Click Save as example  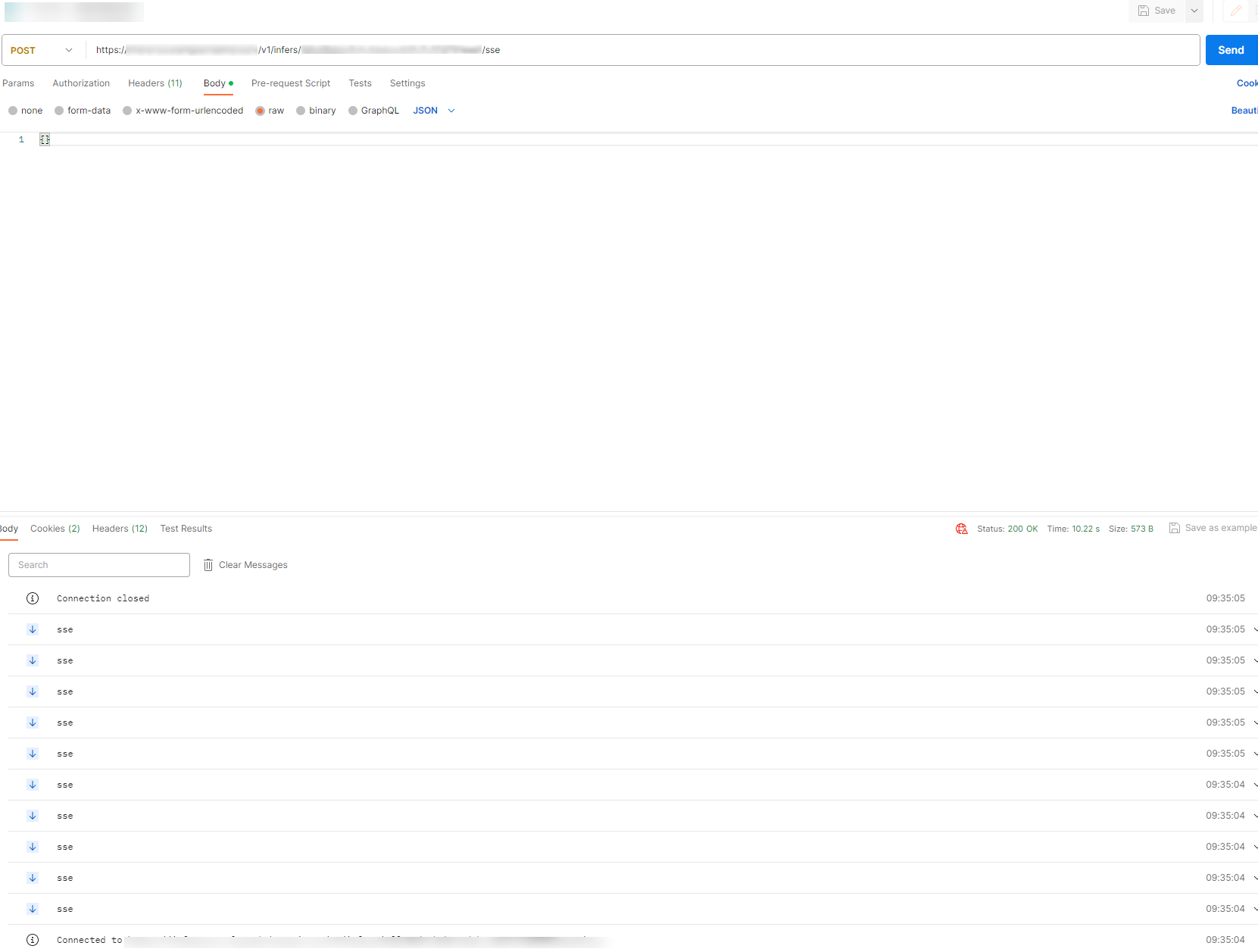[x=1213, y=528]
